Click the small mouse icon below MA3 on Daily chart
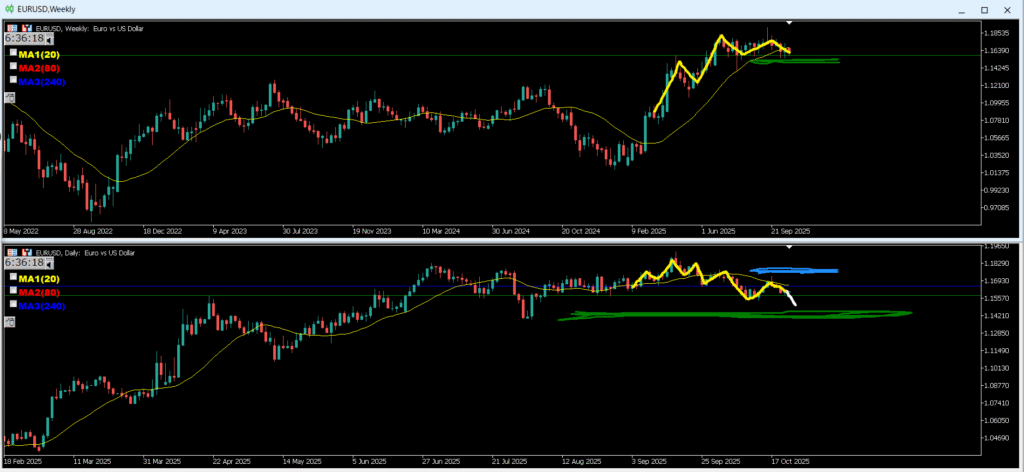 tap(10, 321)
